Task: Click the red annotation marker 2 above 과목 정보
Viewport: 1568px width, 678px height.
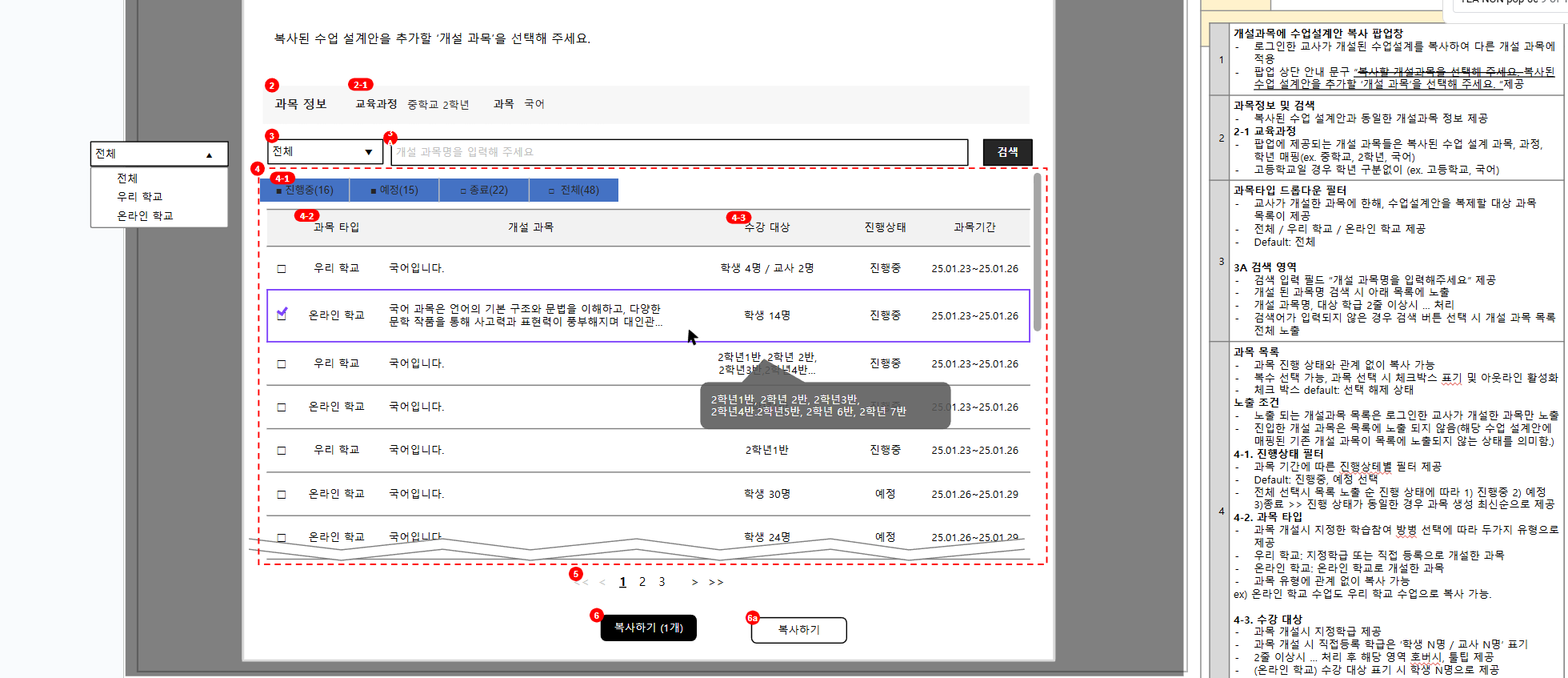Action: pyautogui.click(x=272, y=86)
